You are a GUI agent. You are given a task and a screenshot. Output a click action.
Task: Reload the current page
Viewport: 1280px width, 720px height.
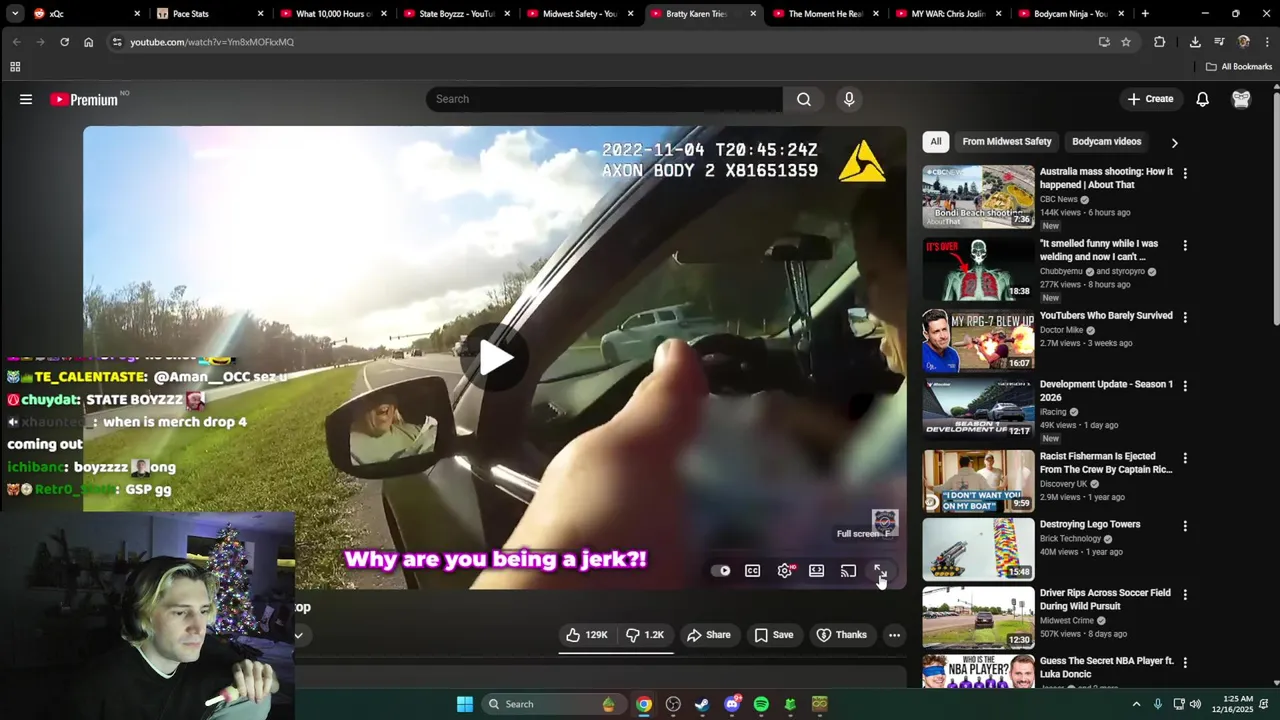tap(64, 42)
